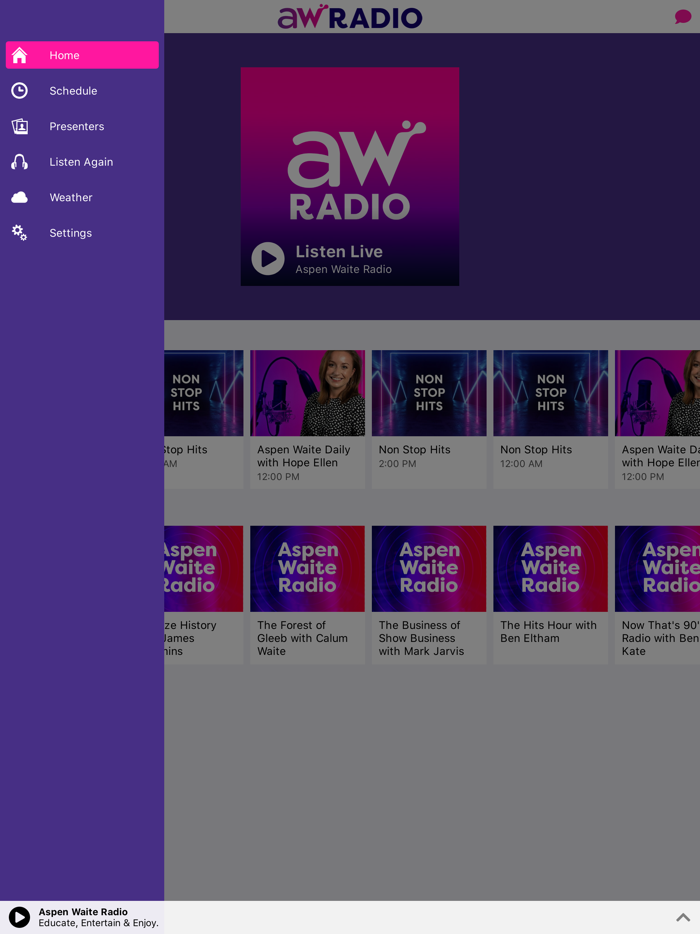
Task: Click the 'Listen Live' heading text
Action: pos(339,251)
